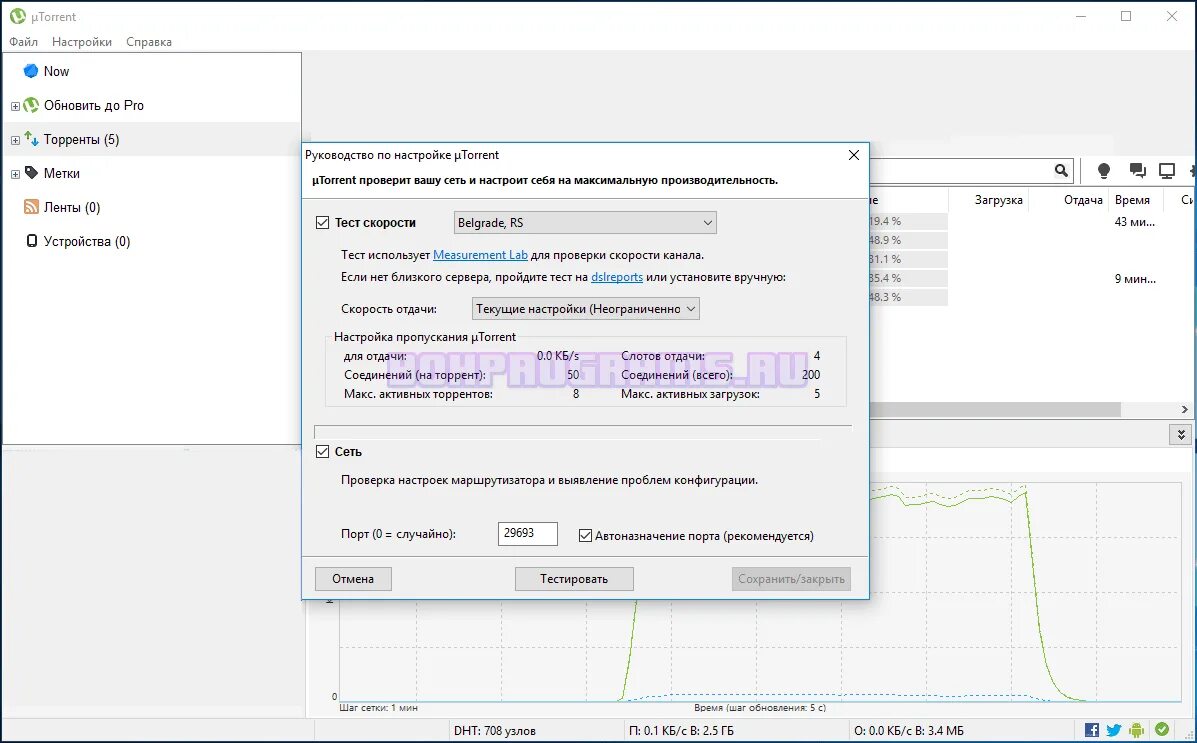The image size is (1197, 743).
Task: Toggle the 'Сеть' checkbox
Action: [x=323, y=452]
